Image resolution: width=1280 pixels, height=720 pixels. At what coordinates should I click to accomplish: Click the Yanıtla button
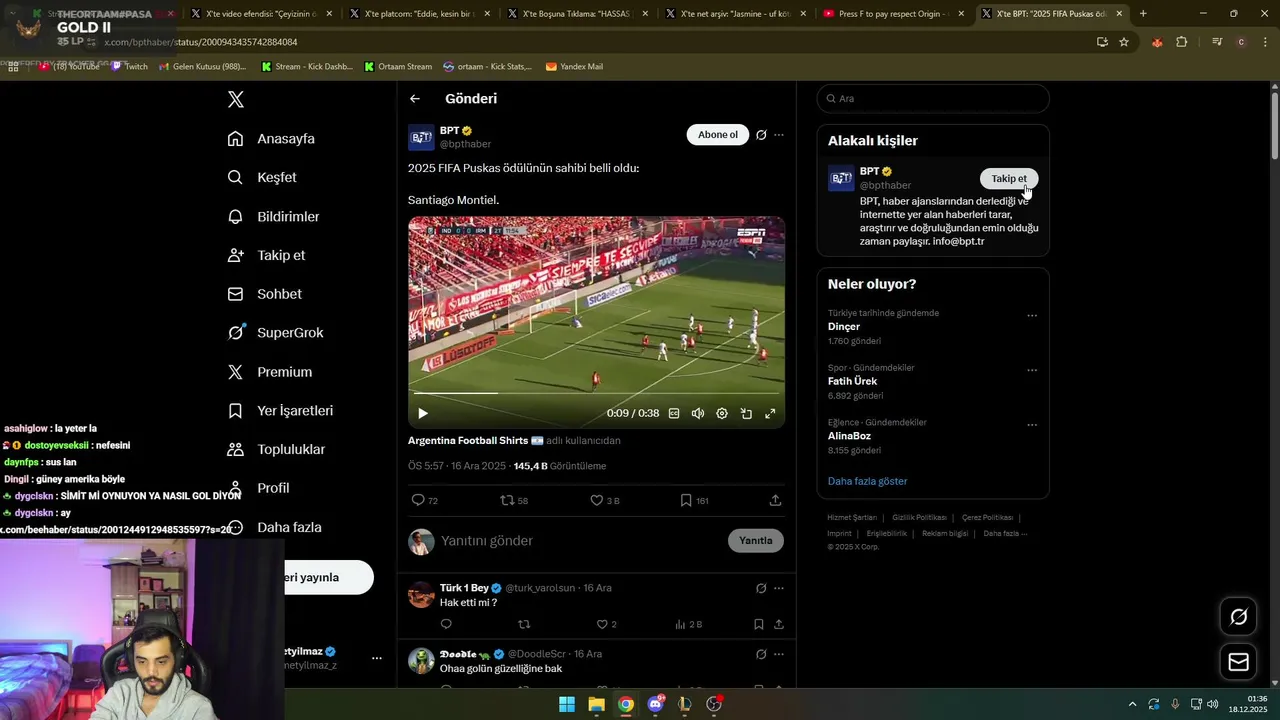[x=756, y=541]
